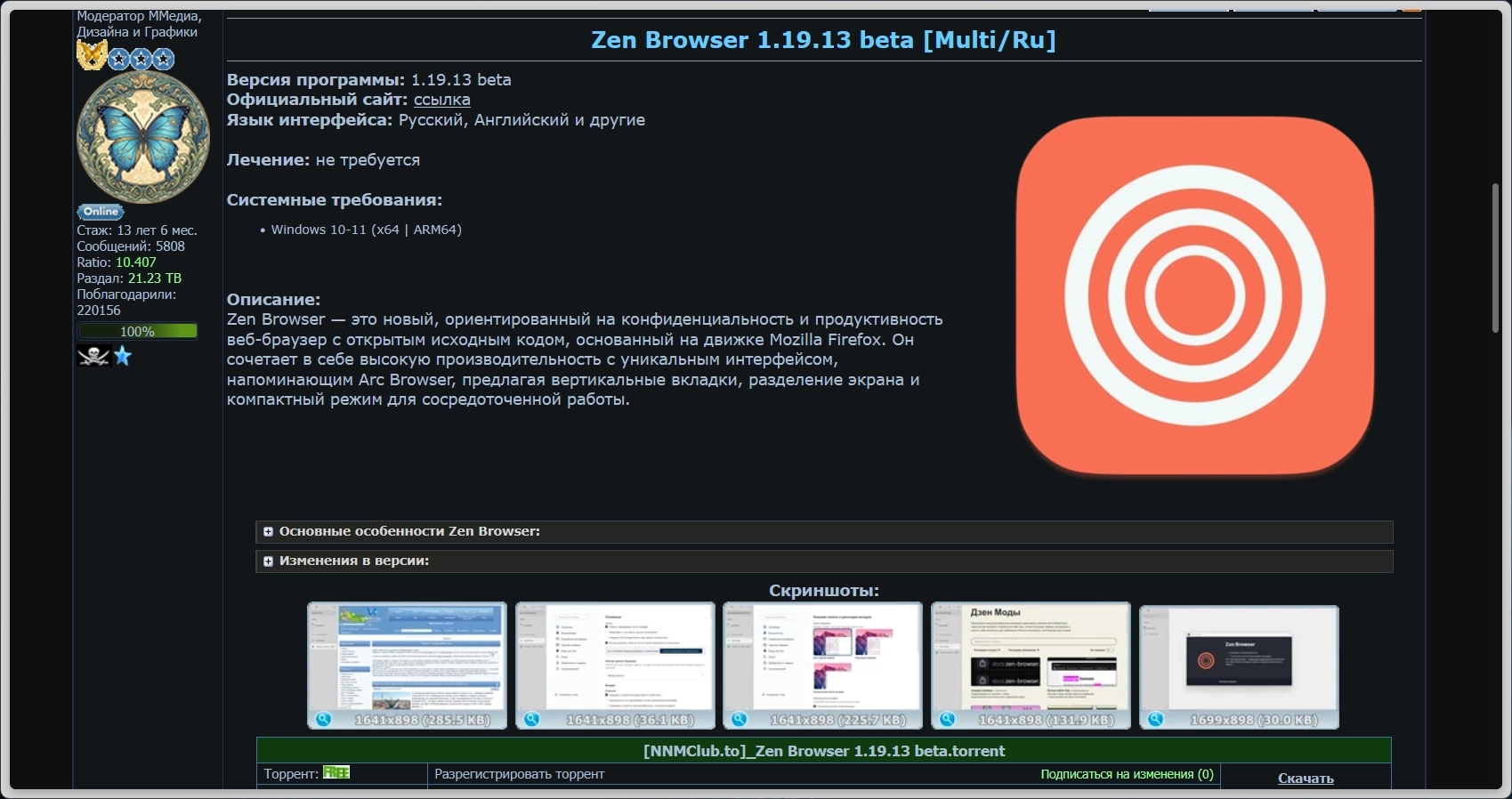Click the blue star icon under progress bar

pos(123,356)
